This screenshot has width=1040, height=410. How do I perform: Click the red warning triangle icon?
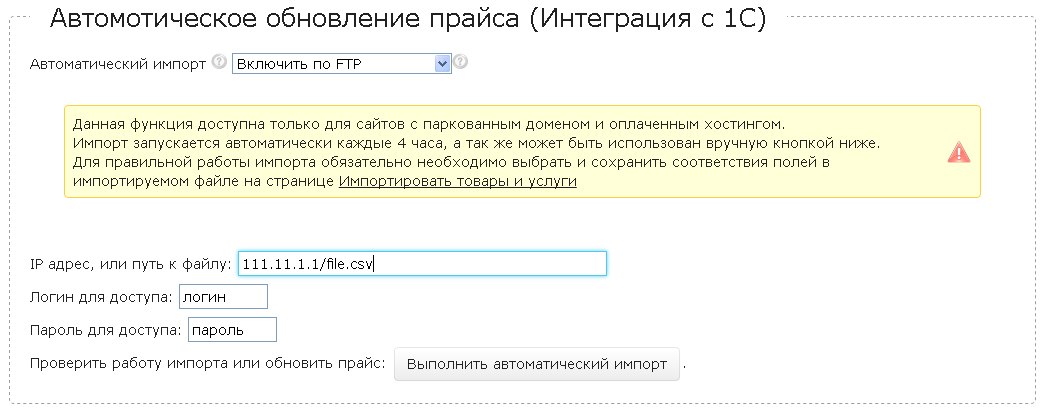959,152
